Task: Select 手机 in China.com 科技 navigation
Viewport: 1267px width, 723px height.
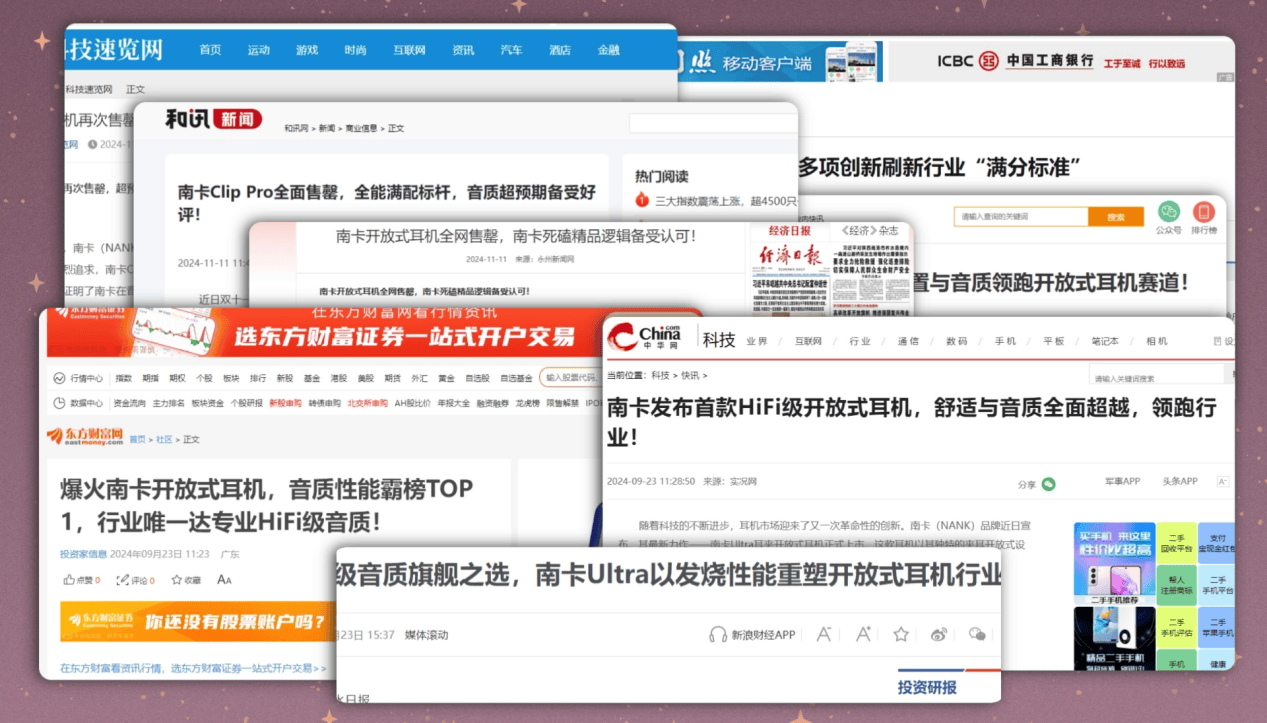Action: tap(1005, 341)
